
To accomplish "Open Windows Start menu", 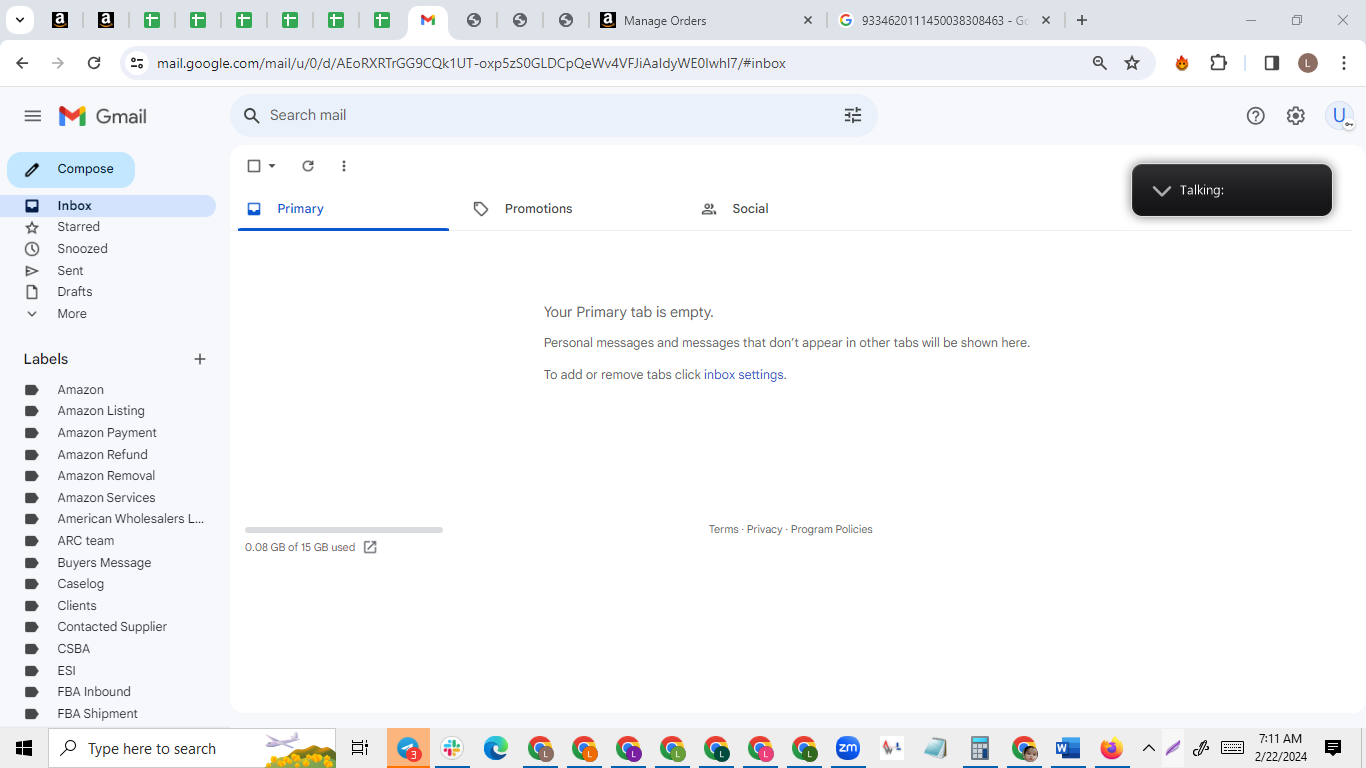I will click(24, 748).
